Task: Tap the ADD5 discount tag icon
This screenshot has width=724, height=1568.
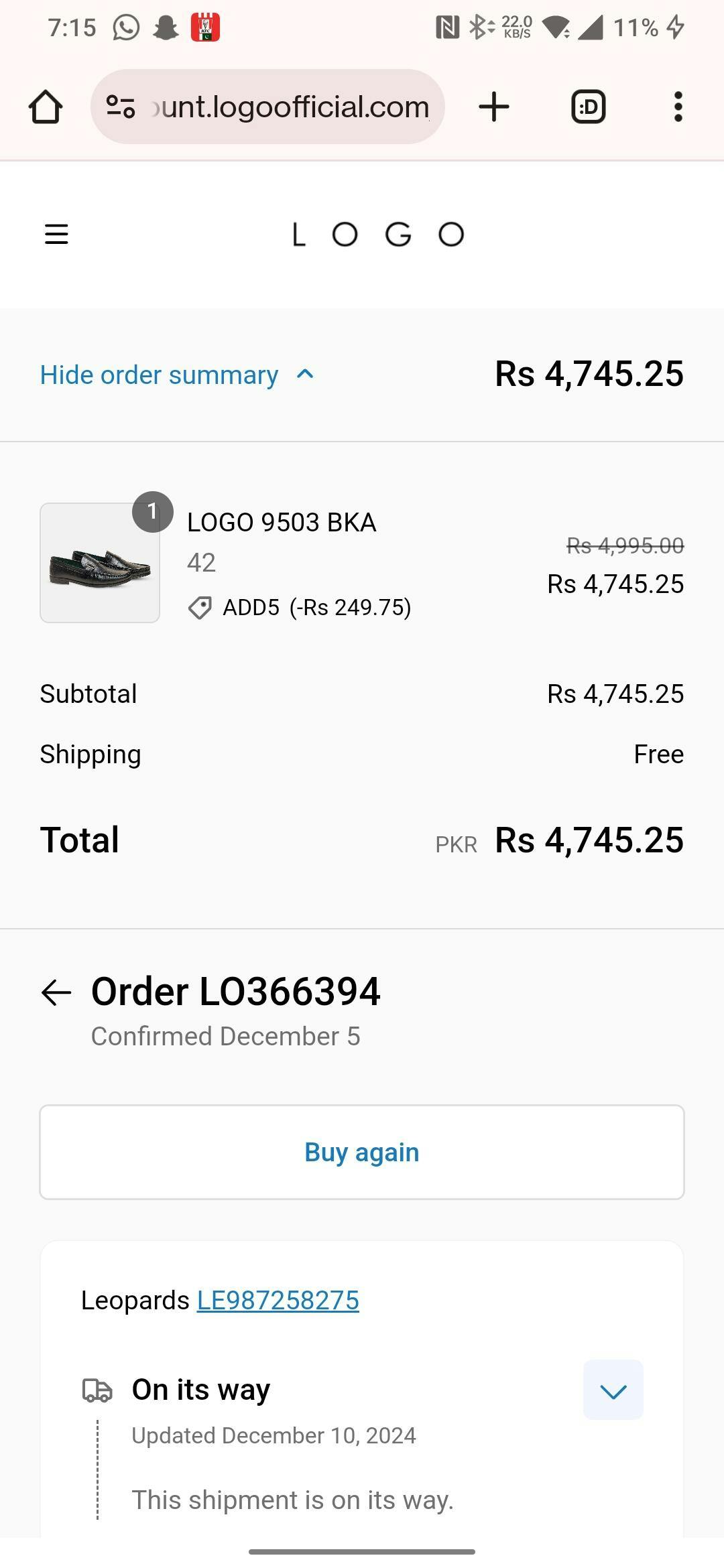Action: click(x=200, y=608)
